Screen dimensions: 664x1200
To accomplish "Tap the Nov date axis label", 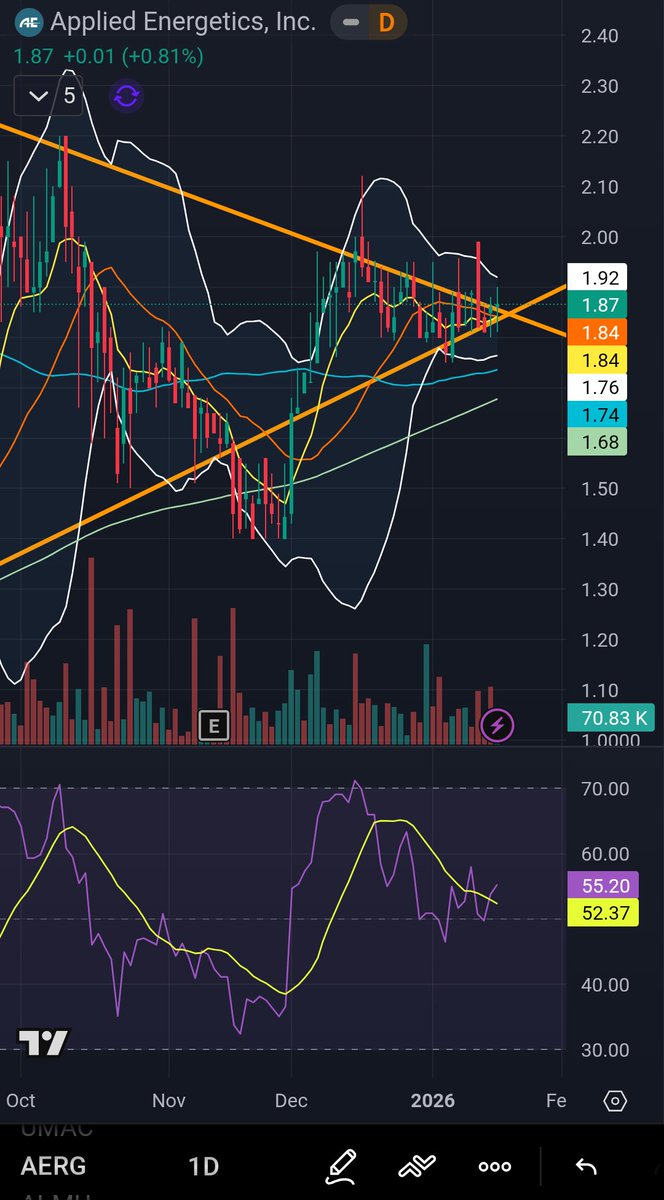I will 169,1101.
